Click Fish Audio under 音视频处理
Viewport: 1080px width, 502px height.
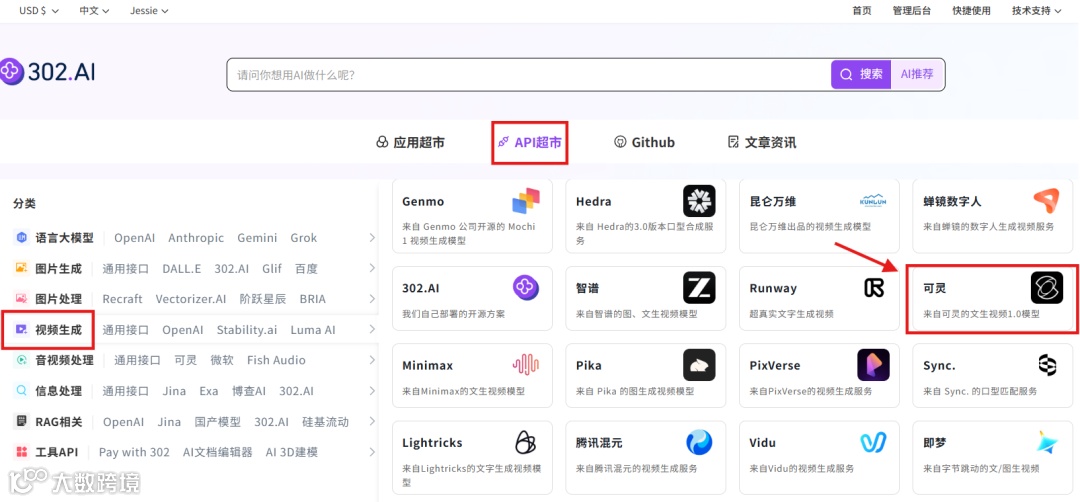[276, 359]
